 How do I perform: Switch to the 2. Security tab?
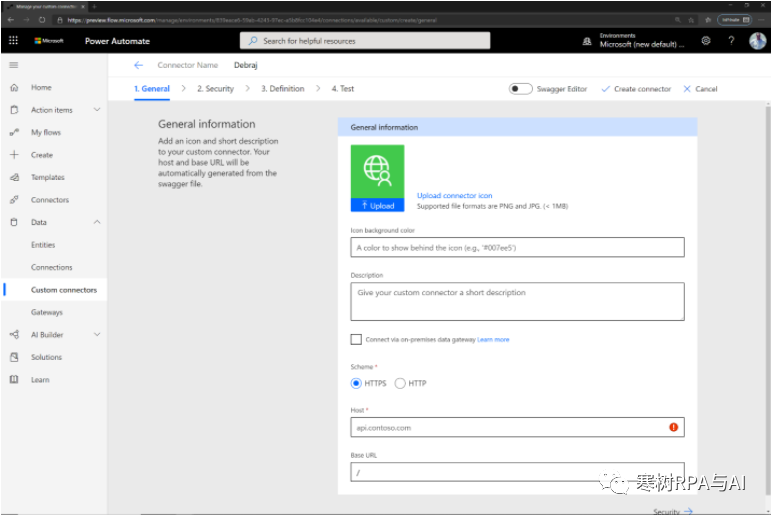point(215,89)
